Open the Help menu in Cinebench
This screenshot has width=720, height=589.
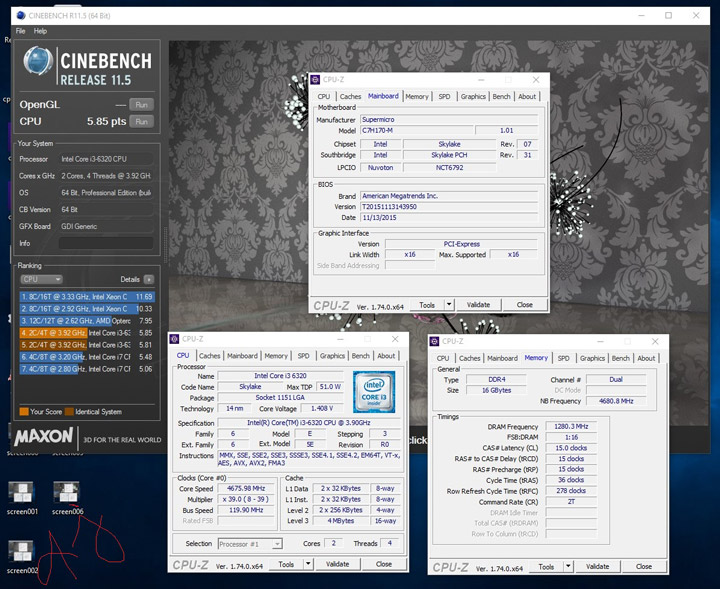coord(40,31)
